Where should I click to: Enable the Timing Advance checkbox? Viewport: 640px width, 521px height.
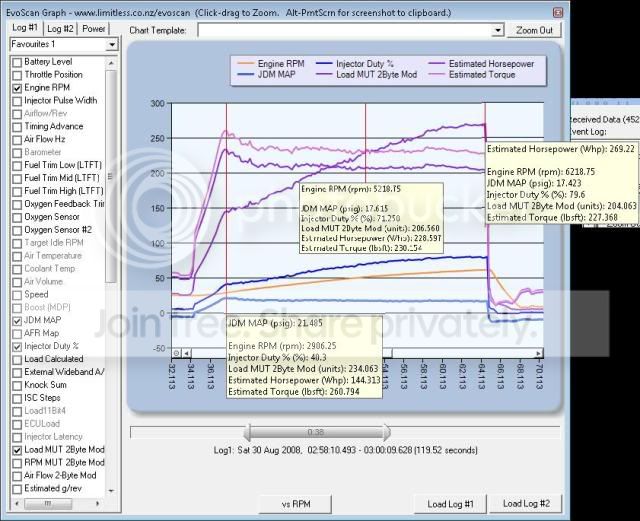coord(17,127)
